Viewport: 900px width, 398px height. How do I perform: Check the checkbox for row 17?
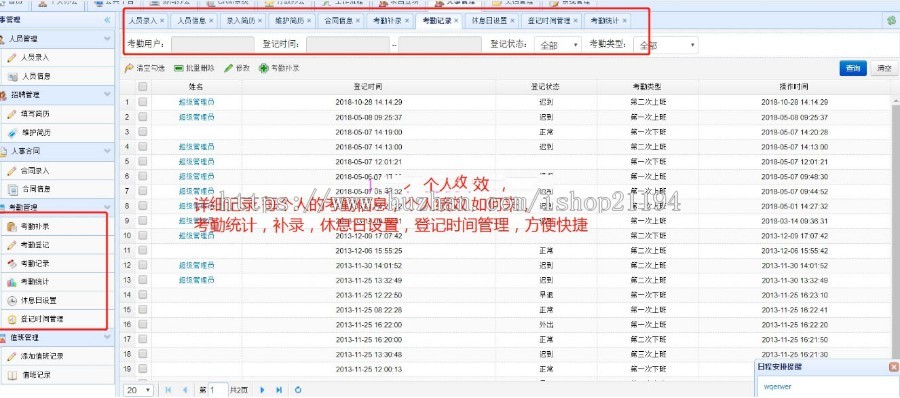(143, 339)
